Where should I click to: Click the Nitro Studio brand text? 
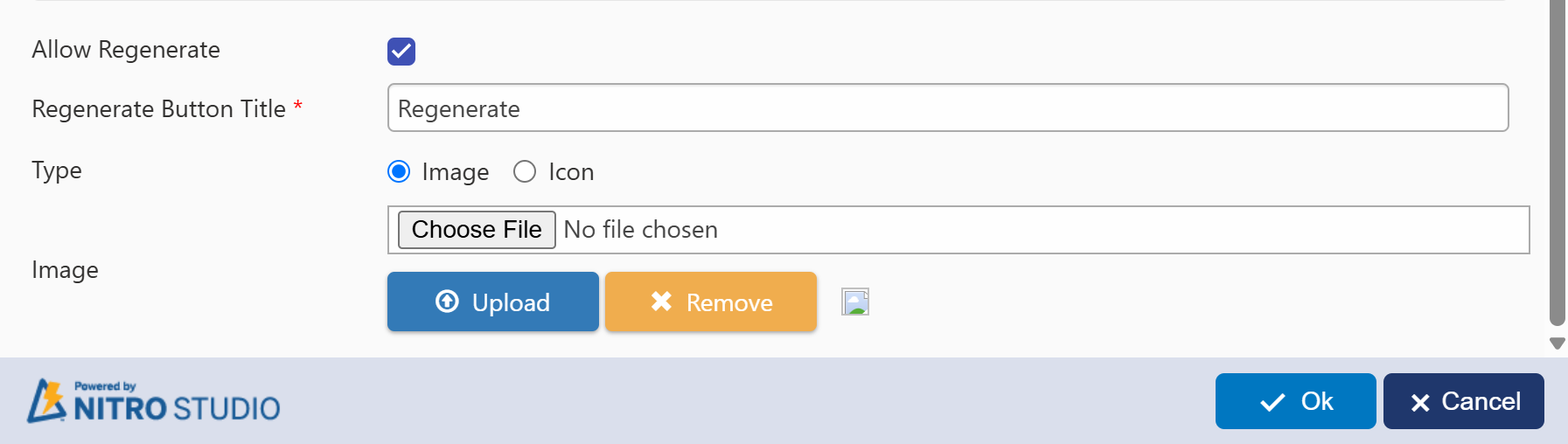point(177,408)
